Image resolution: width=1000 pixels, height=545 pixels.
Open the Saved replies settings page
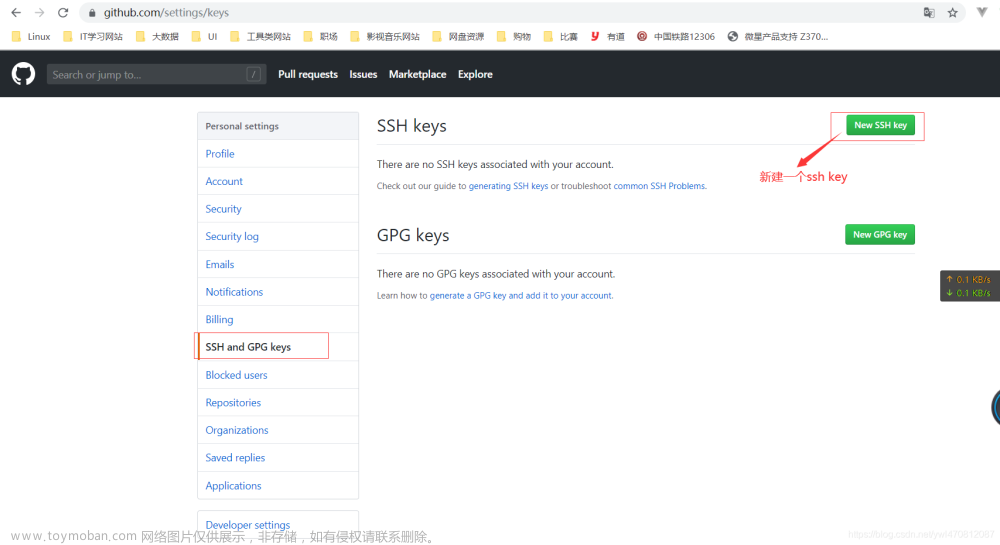(x=278, y=458)
